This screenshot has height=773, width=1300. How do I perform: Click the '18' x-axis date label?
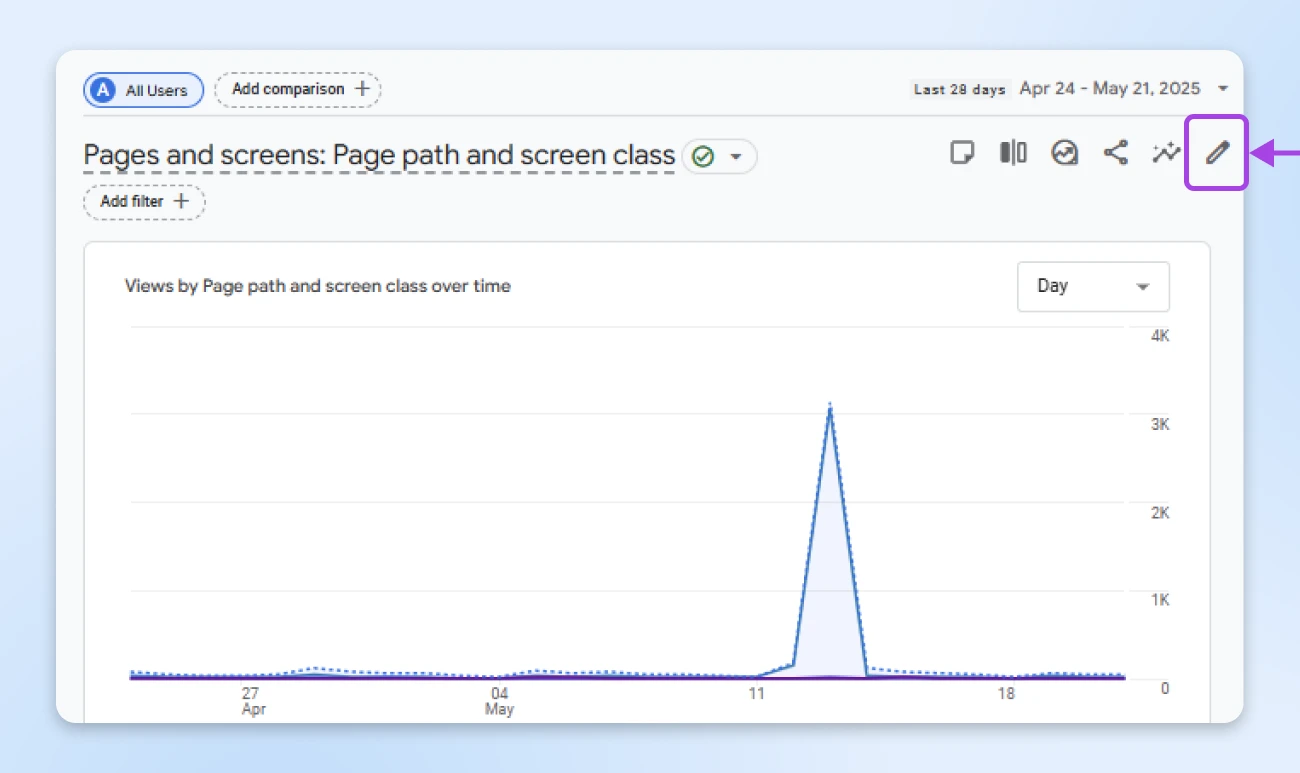(x=1006, y=693)
